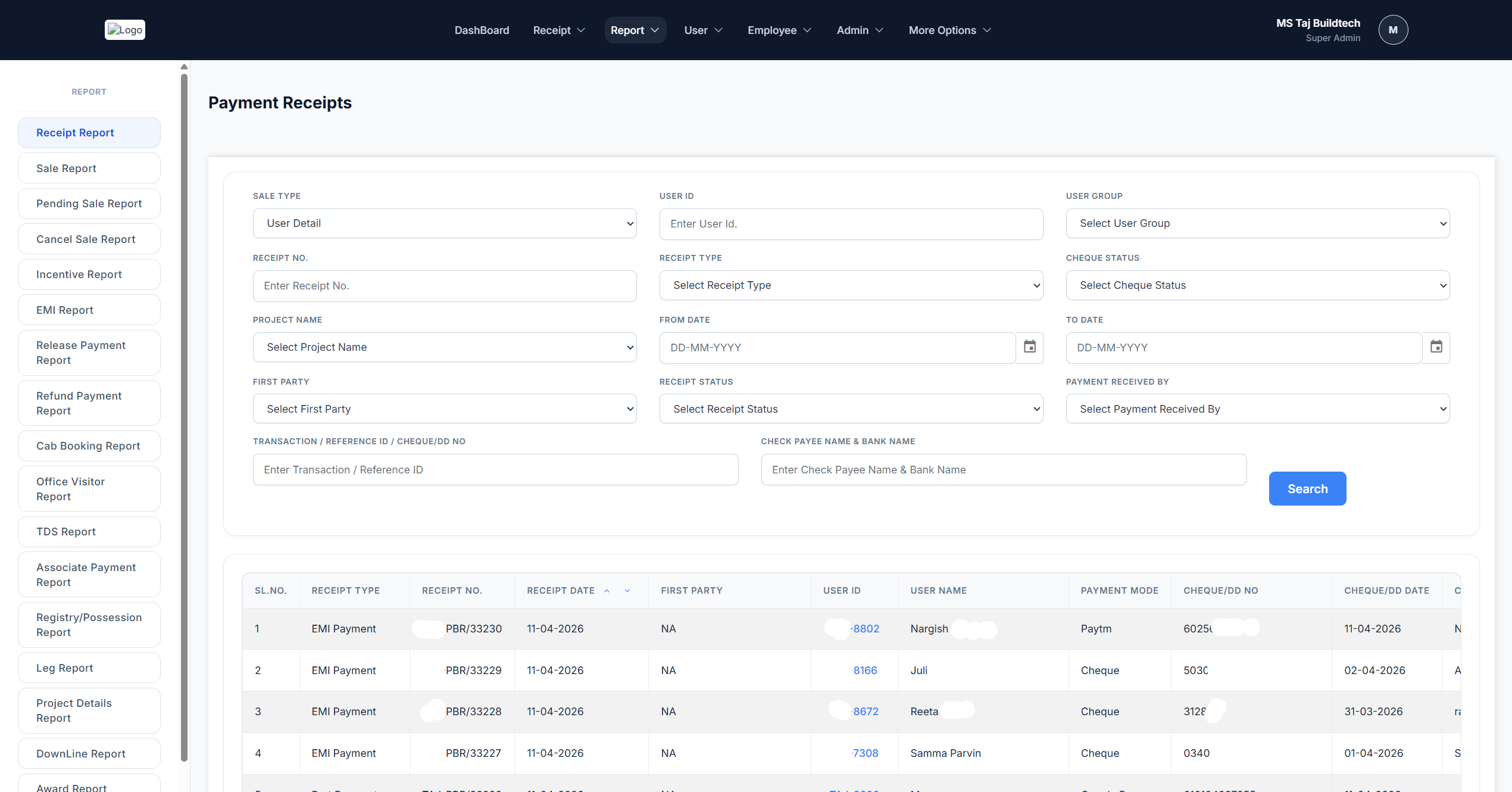
Task: Sort Receipt Date in ascending order
Action: pos(607,591)
